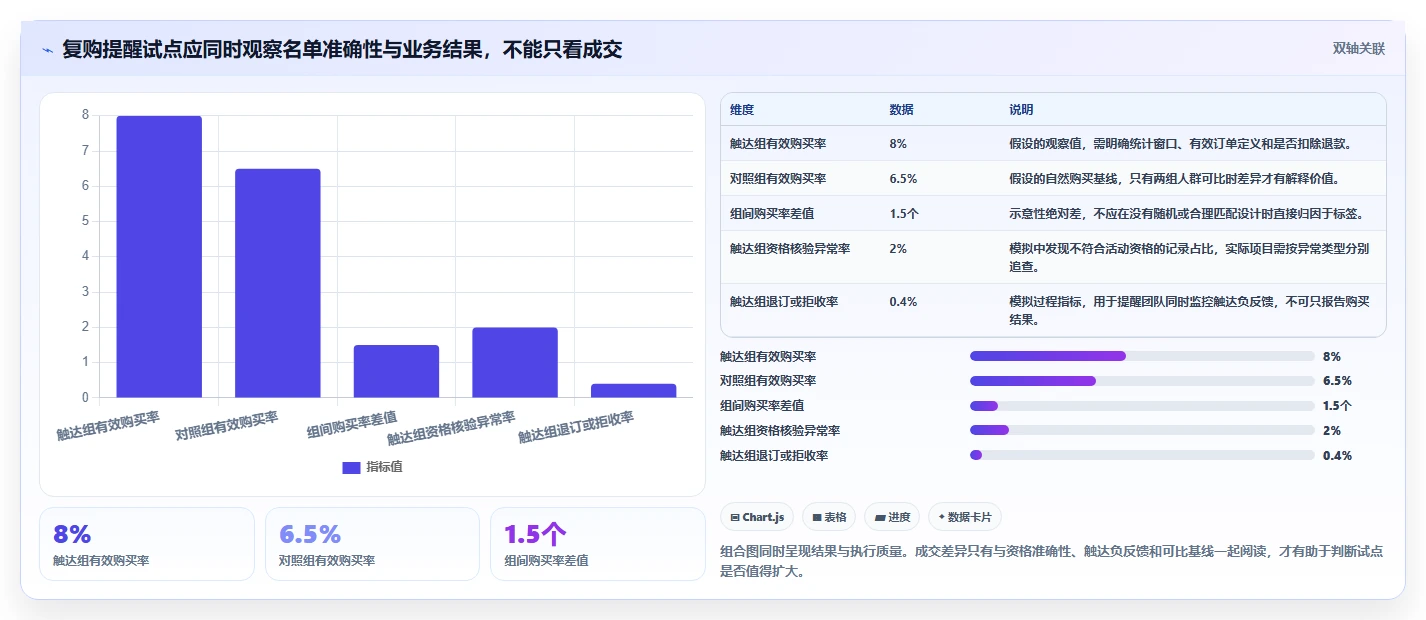Click the 组间购买率差值 bar in chart
The width and height of the screenshot is (1426, 620).
[396, 371]
